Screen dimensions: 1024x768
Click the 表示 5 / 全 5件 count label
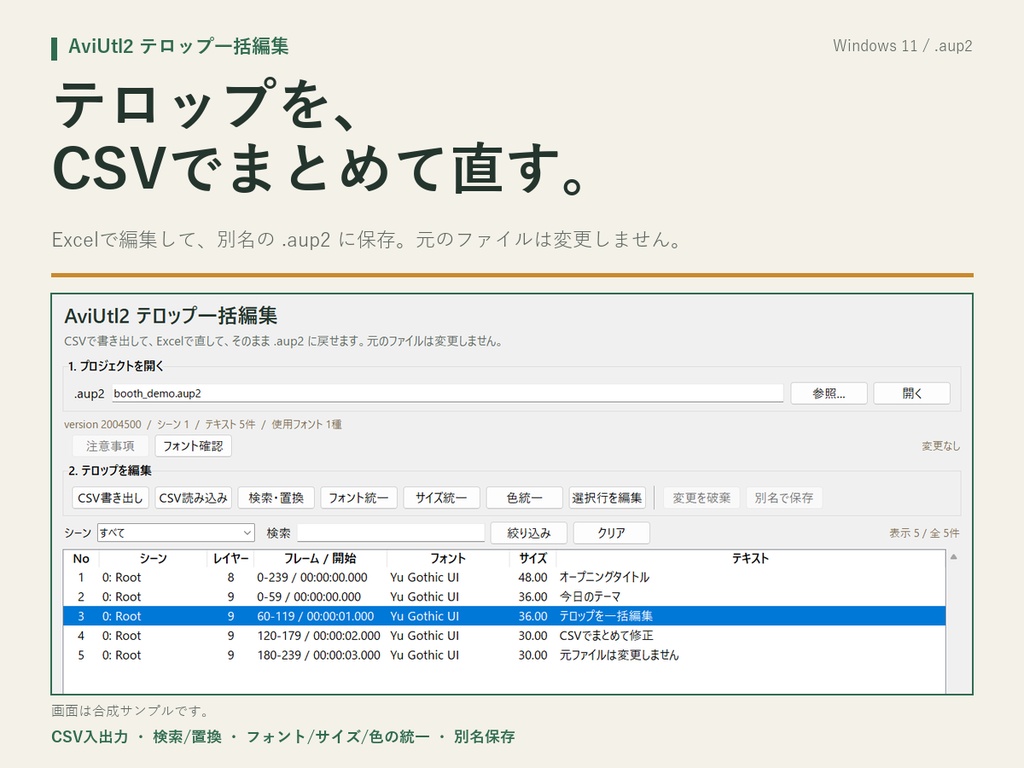click(924, 533)
